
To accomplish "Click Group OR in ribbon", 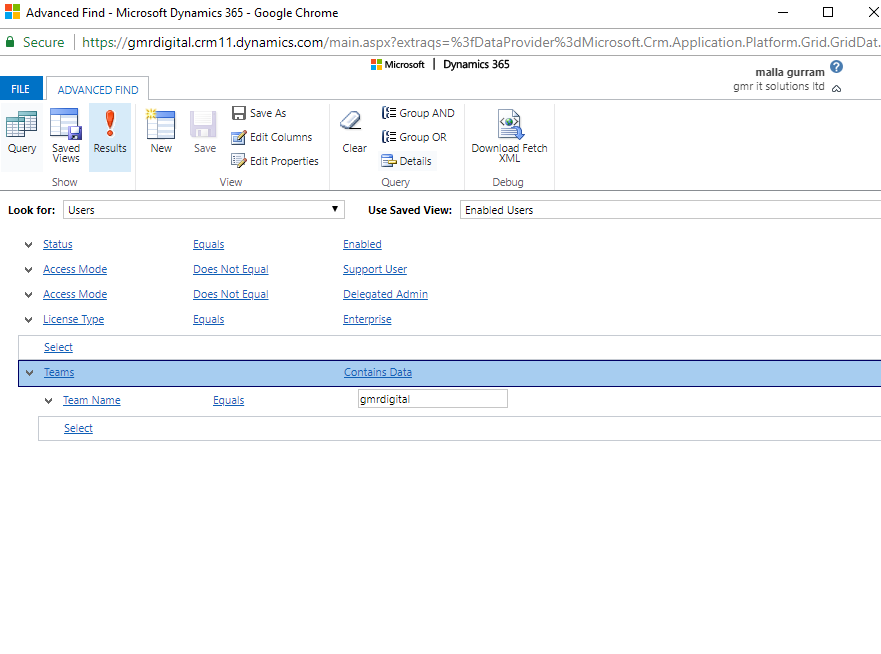I will coord(414,137).
